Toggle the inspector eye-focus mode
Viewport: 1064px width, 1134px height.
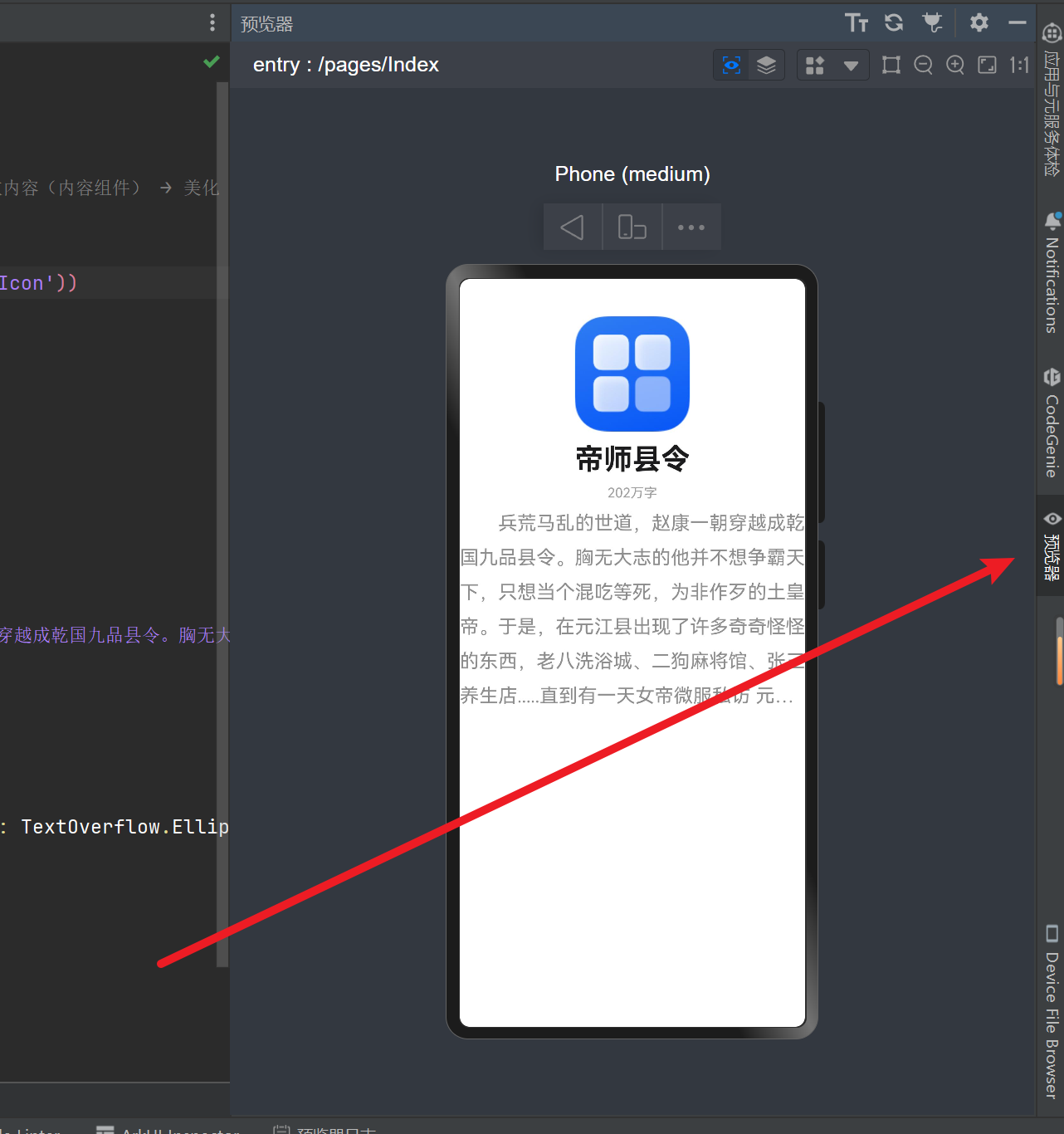coord(731,65)
